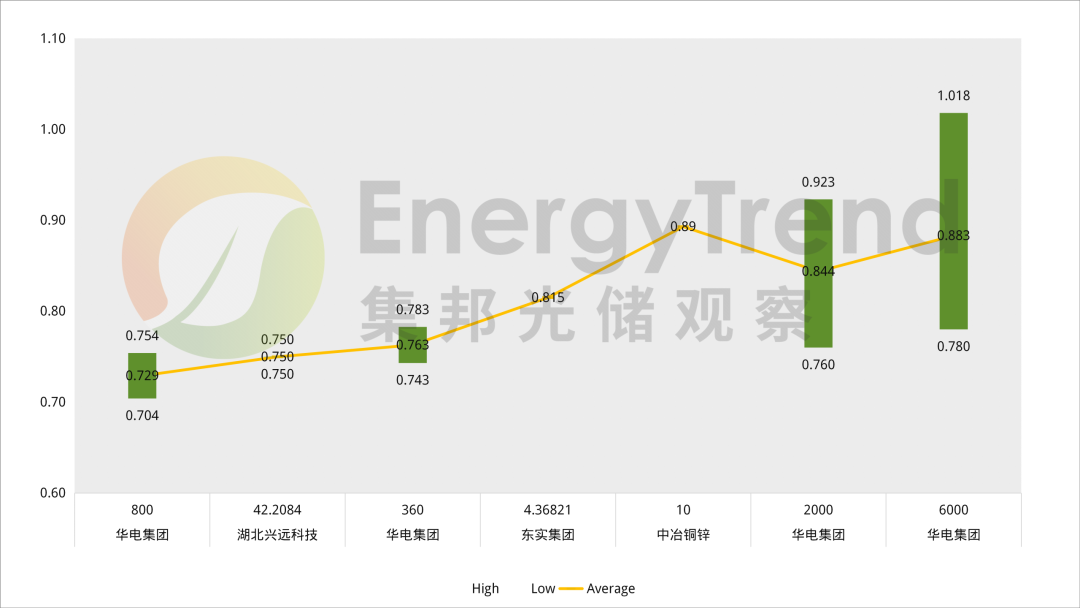
Task: Click the 1.10 value on the y-axis
Action: pos(55,38)
